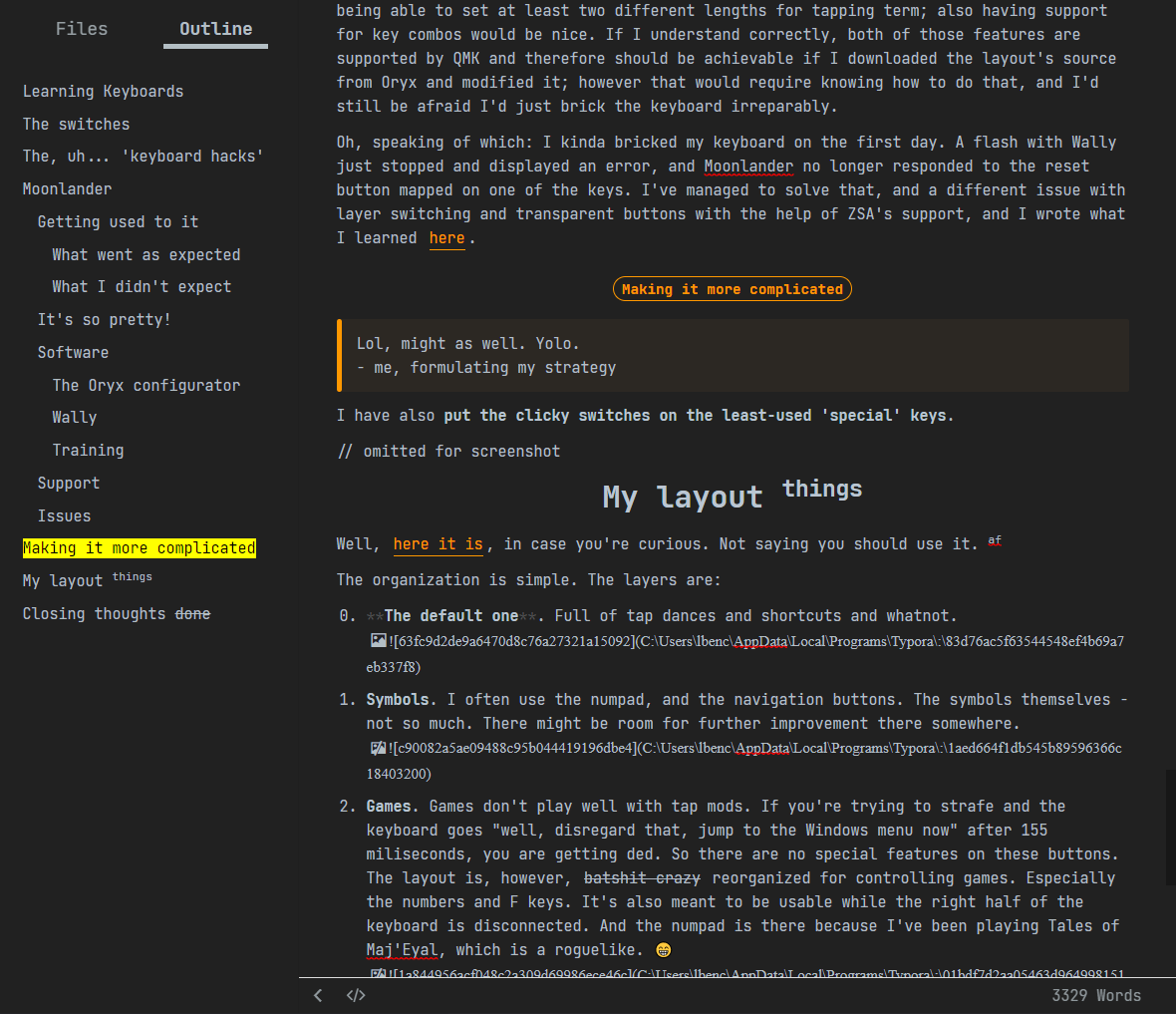
Task: Open 'Getting used to it' outline section
Action: click(x=118, y=222)
